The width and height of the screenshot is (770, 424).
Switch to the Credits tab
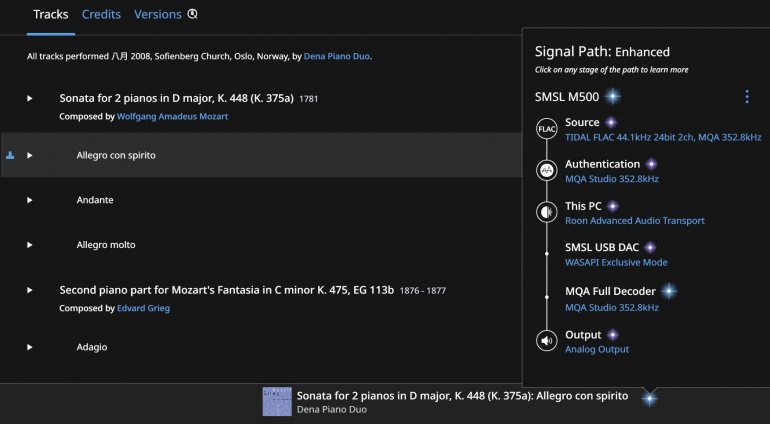101,14
